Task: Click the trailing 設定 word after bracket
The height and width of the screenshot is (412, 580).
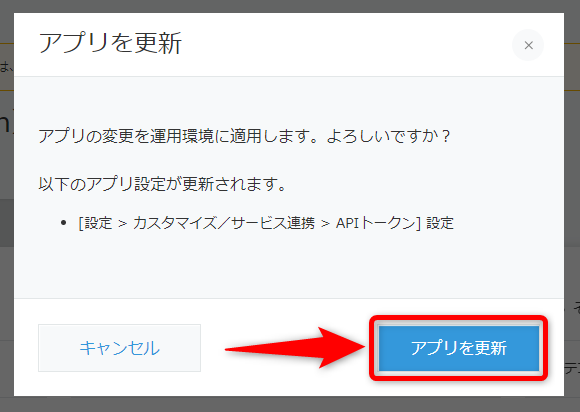Action: pyautogui.click(x=440, y=223)
